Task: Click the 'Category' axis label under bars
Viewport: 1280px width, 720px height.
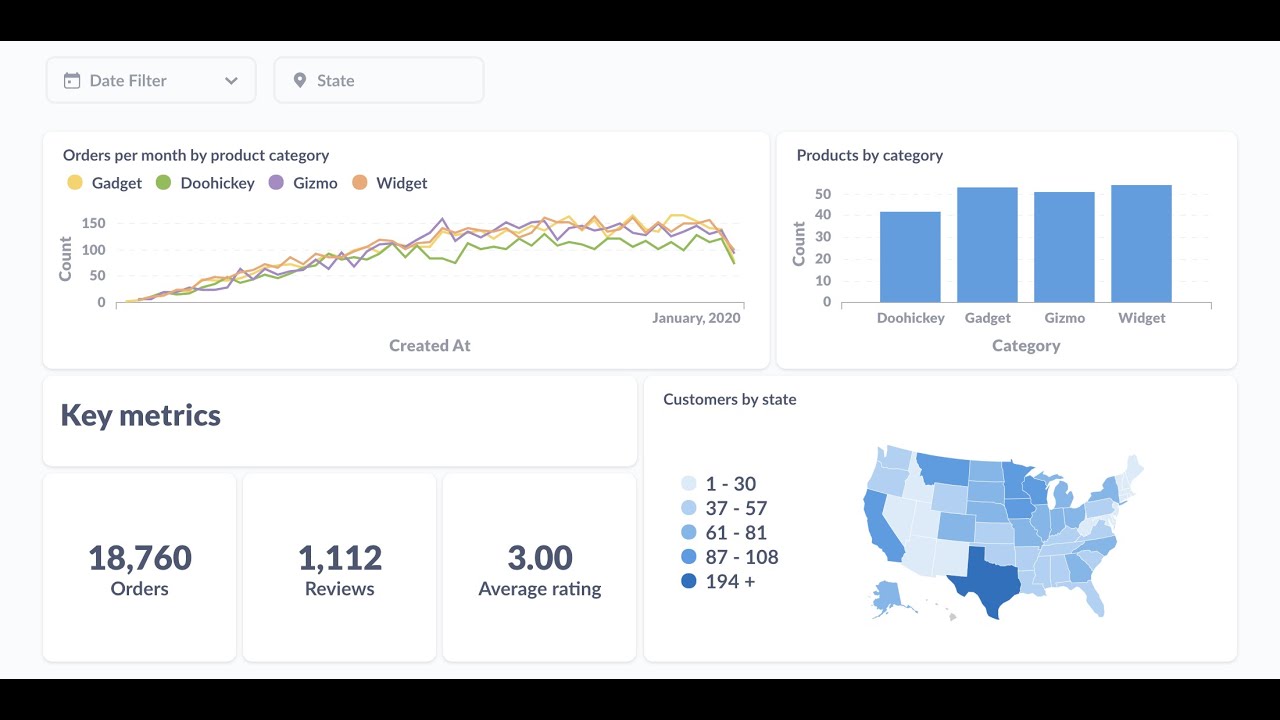Action: tap(1026, 345)
